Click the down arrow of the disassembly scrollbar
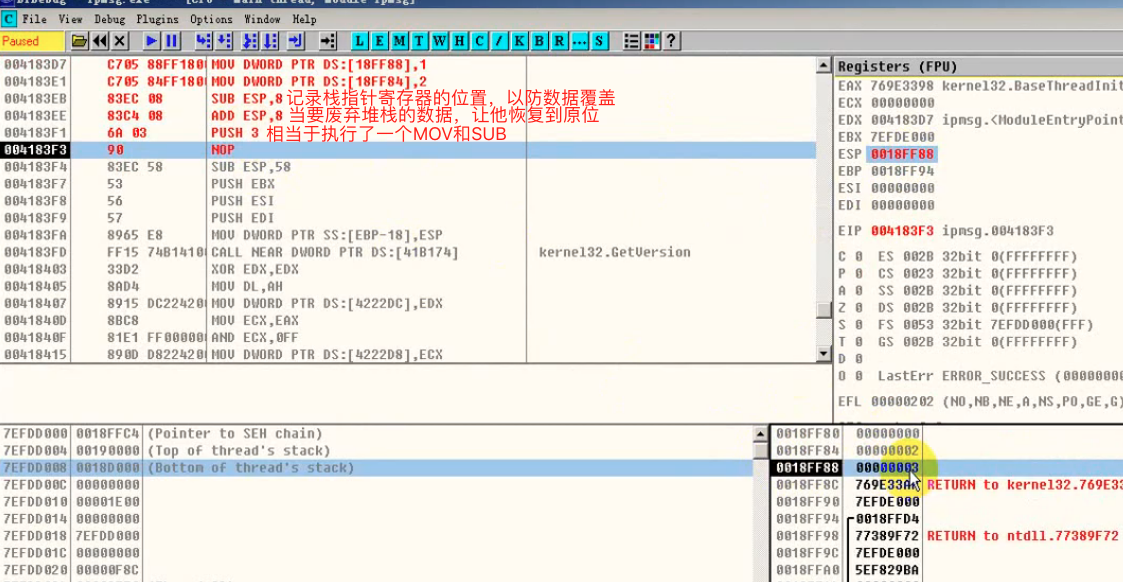1123x582 pixels. pyautogui.click(x=824, y=354)
